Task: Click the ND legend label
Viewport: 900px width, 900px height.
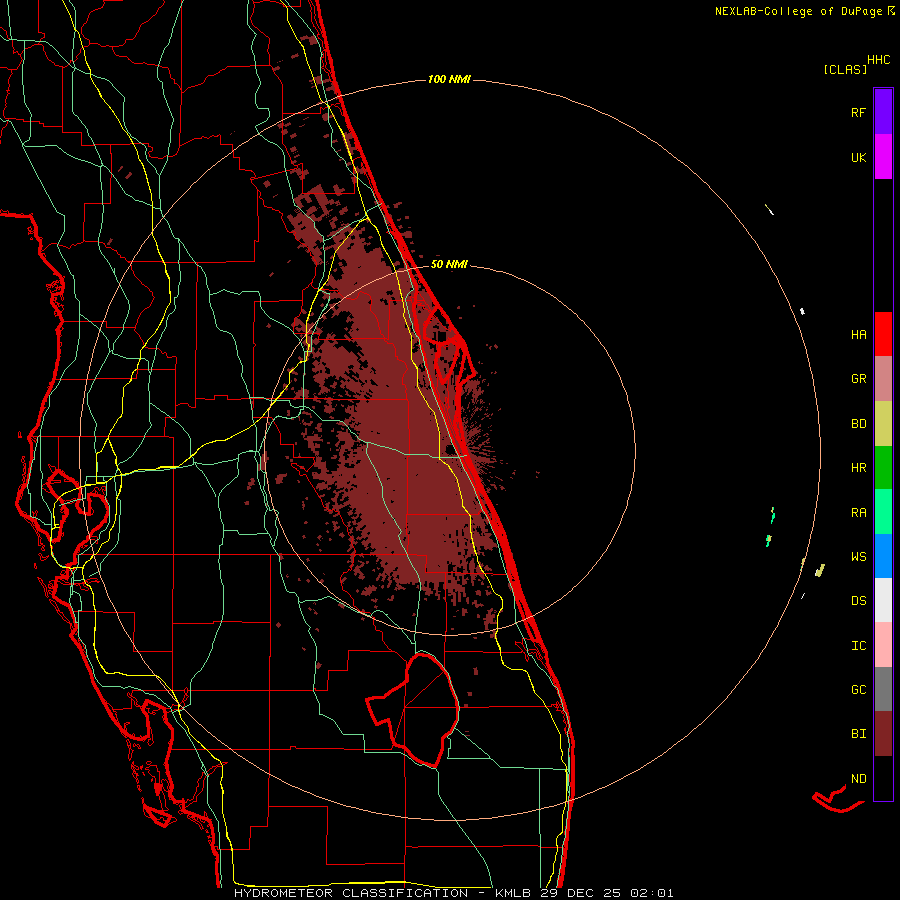Action: pos(858,779)
